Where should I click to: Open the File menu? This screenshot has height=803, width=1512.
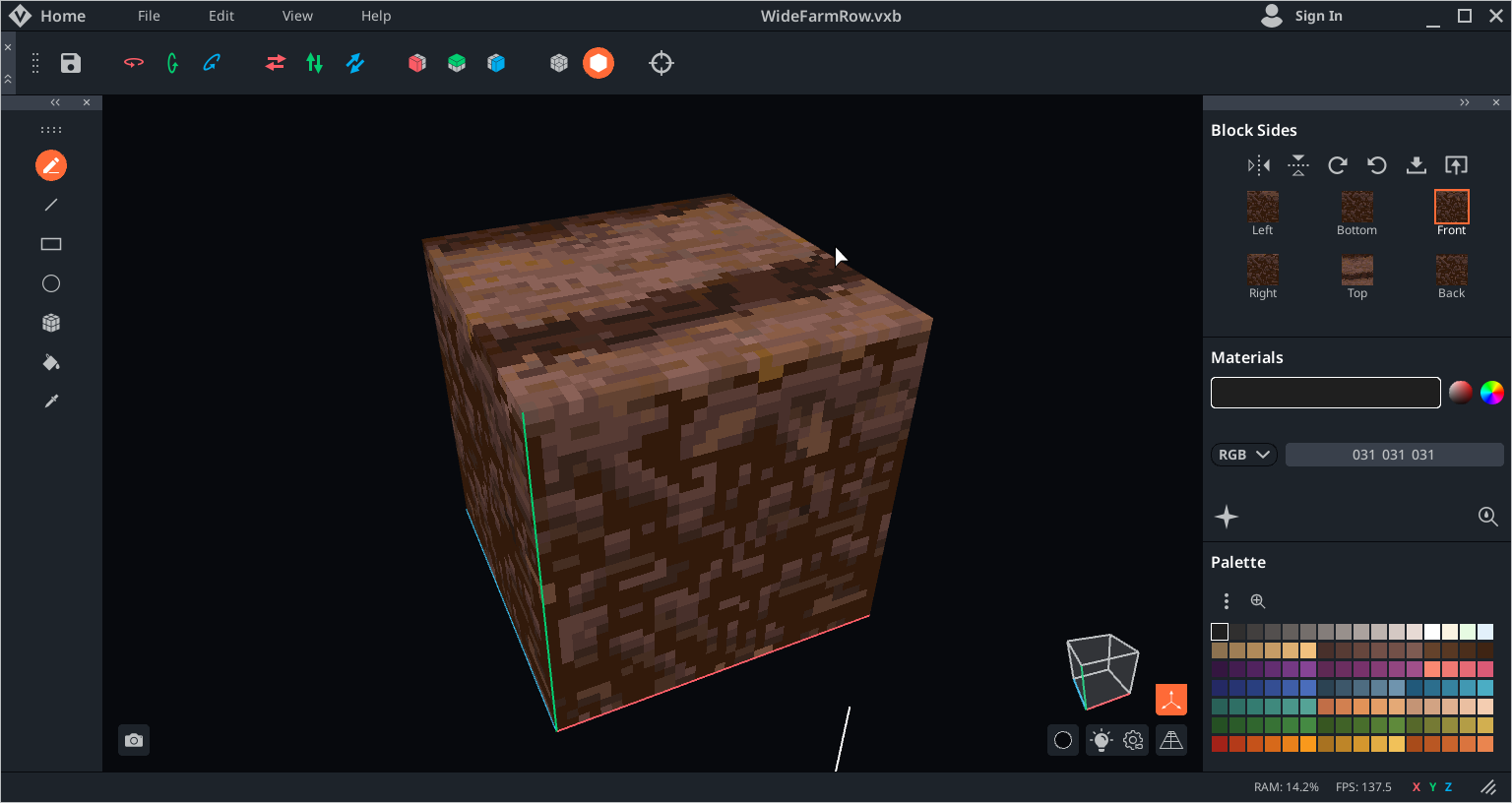click(x=149, y=16)
